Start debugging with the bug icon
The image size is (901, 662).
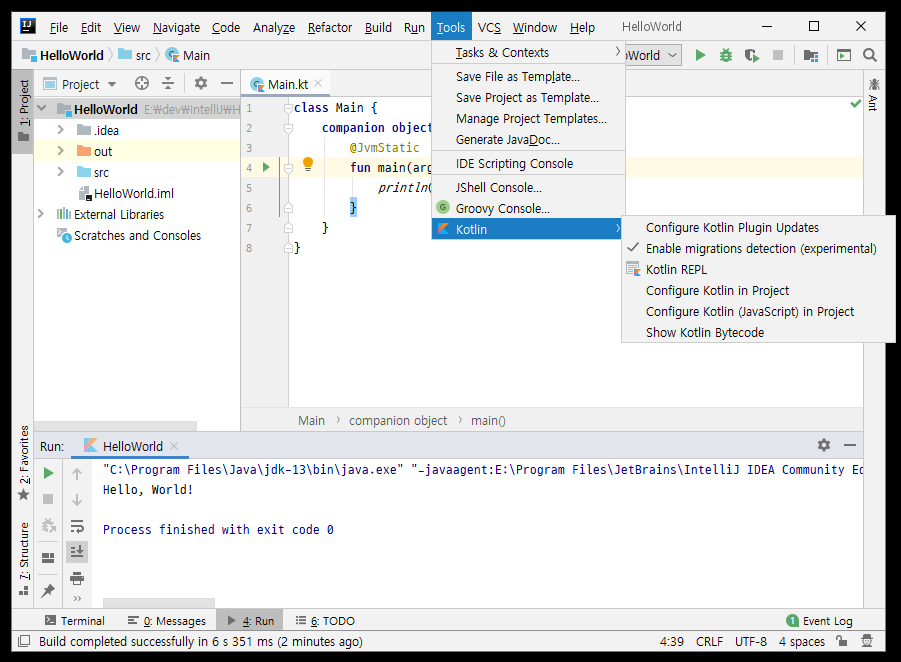[726, 55]
